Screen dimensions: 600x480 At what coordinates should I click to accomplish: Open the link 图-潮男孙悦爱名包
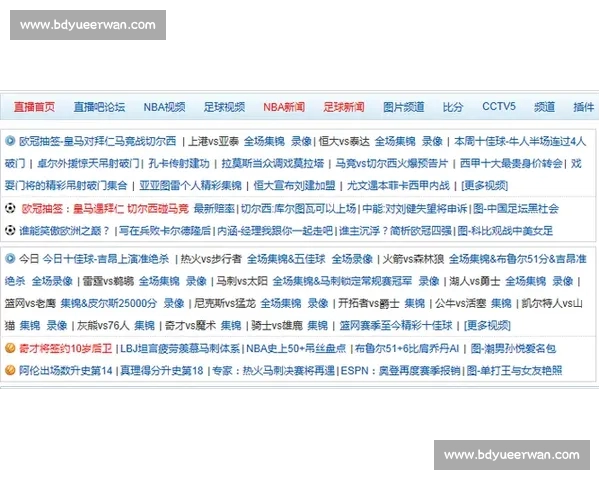(x=513, y=349)
